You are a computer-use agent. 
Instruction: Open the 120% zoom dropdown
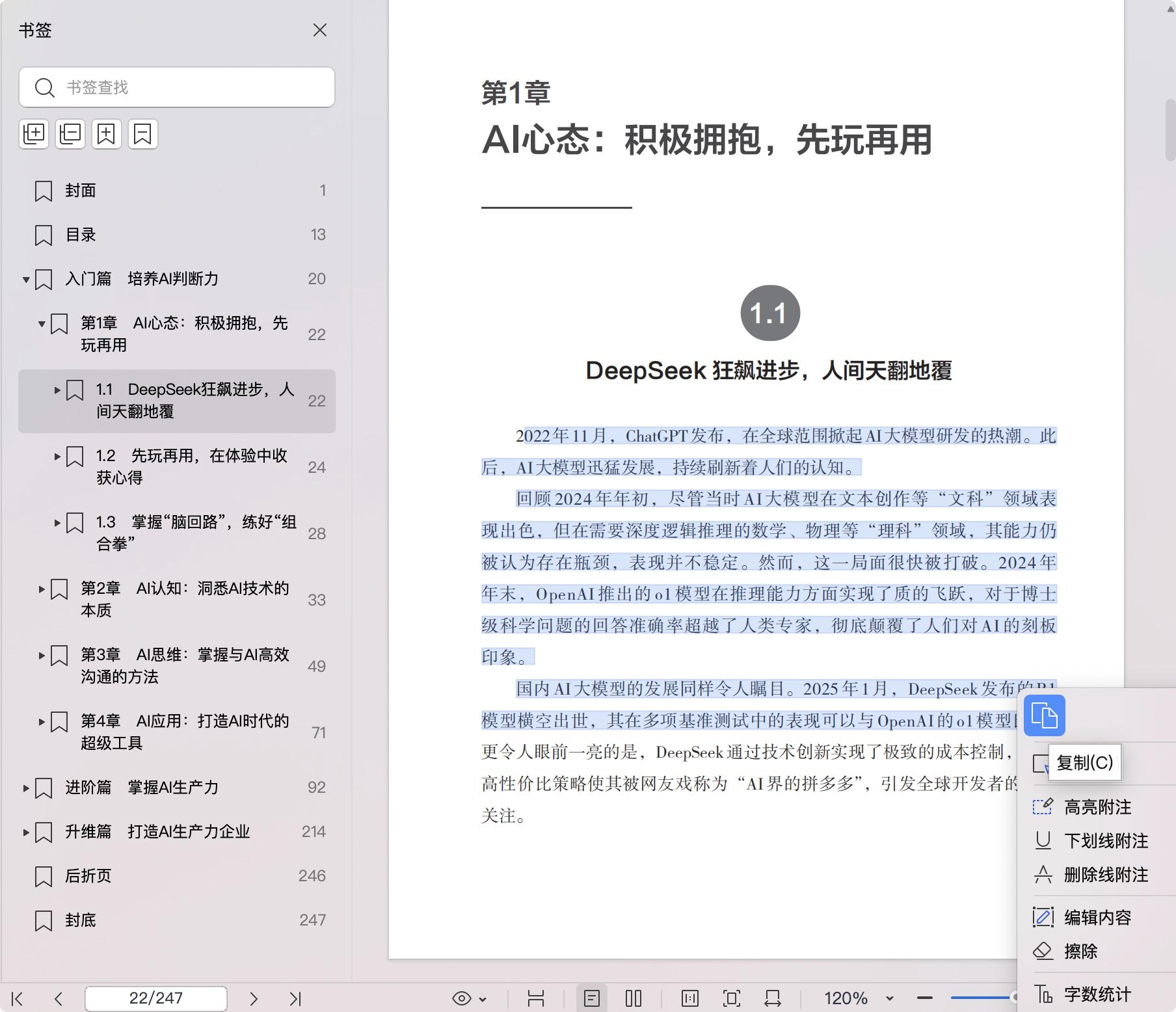tap(889, 998)
